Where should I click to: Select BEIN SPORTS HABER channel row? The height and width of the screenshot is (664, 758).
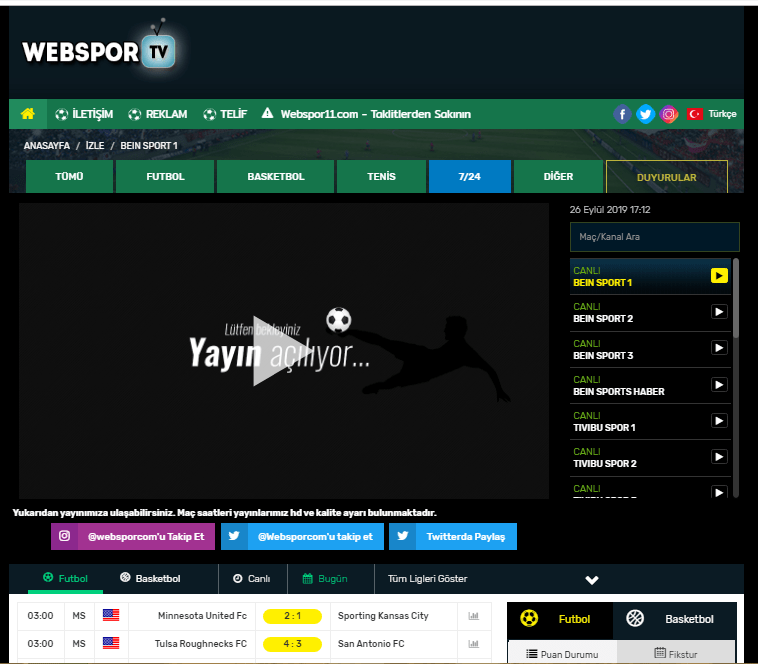[651, 386]
